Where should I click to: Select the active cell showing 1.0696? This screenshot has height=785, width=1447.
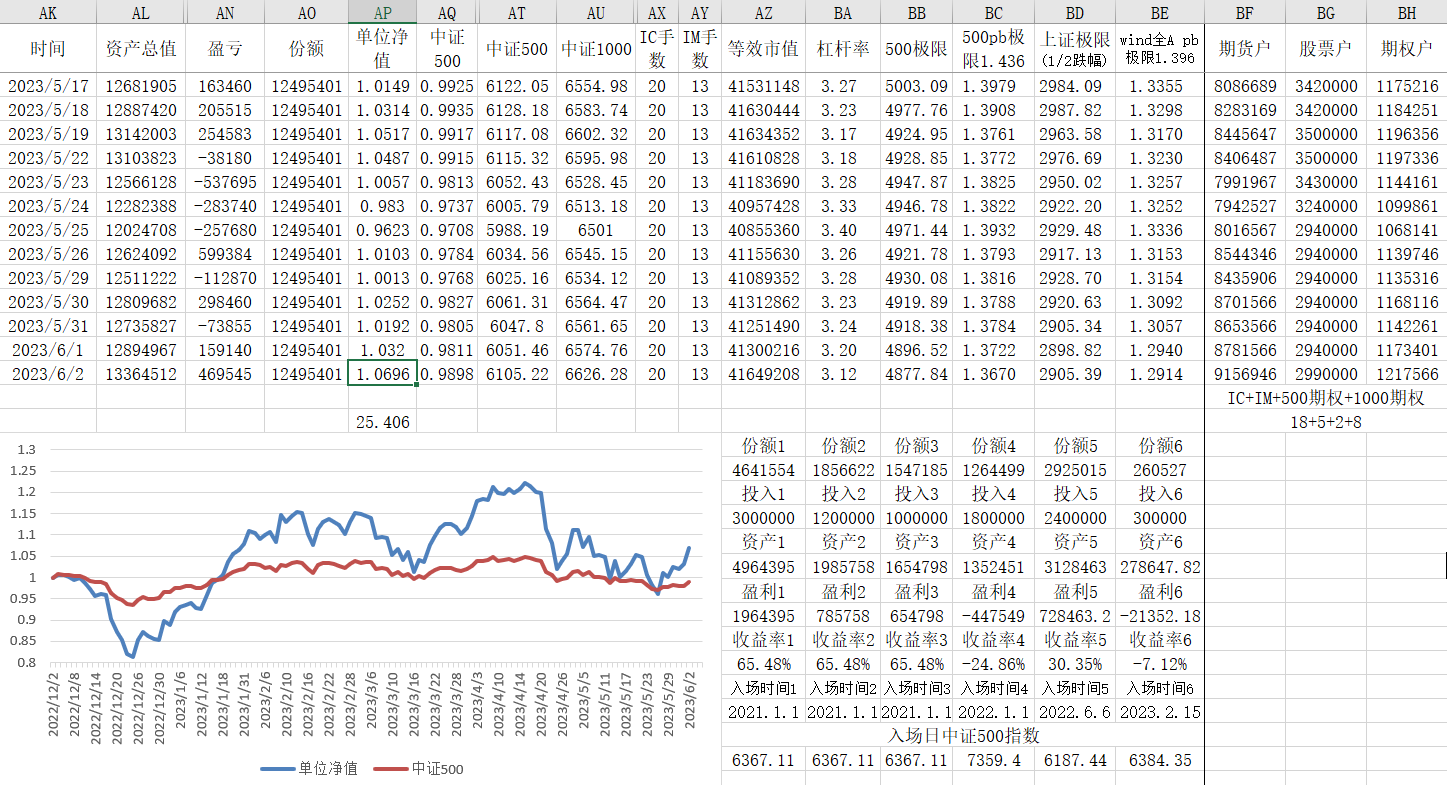pos(382,374)
